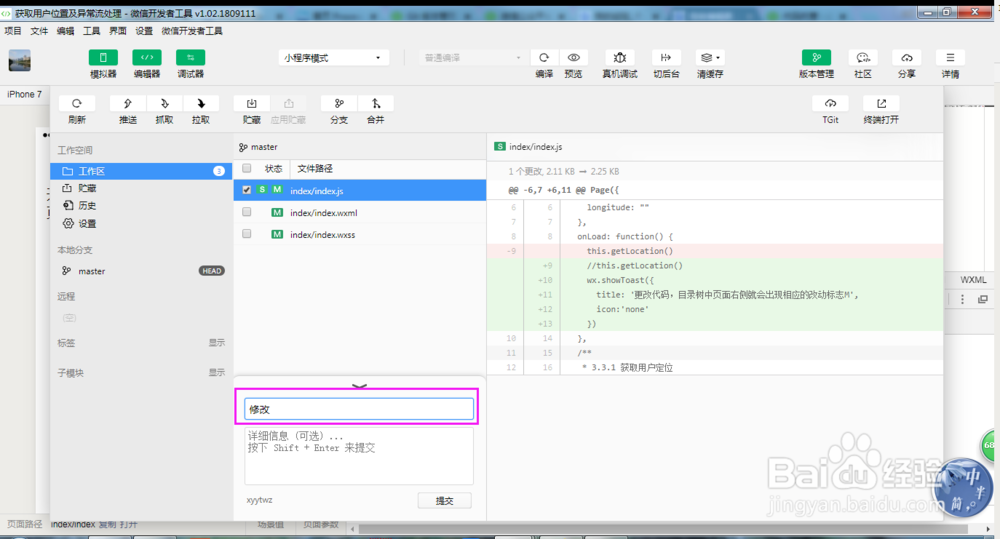Open the 文件 menu

coord(39,31)
